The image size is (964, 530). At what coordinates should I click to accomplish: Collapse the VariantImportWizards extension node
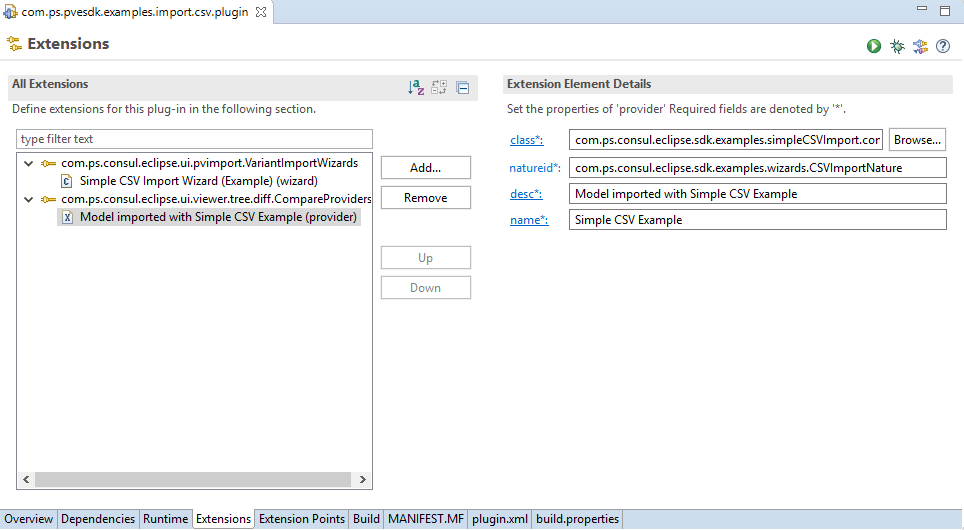tap(27, 164)
